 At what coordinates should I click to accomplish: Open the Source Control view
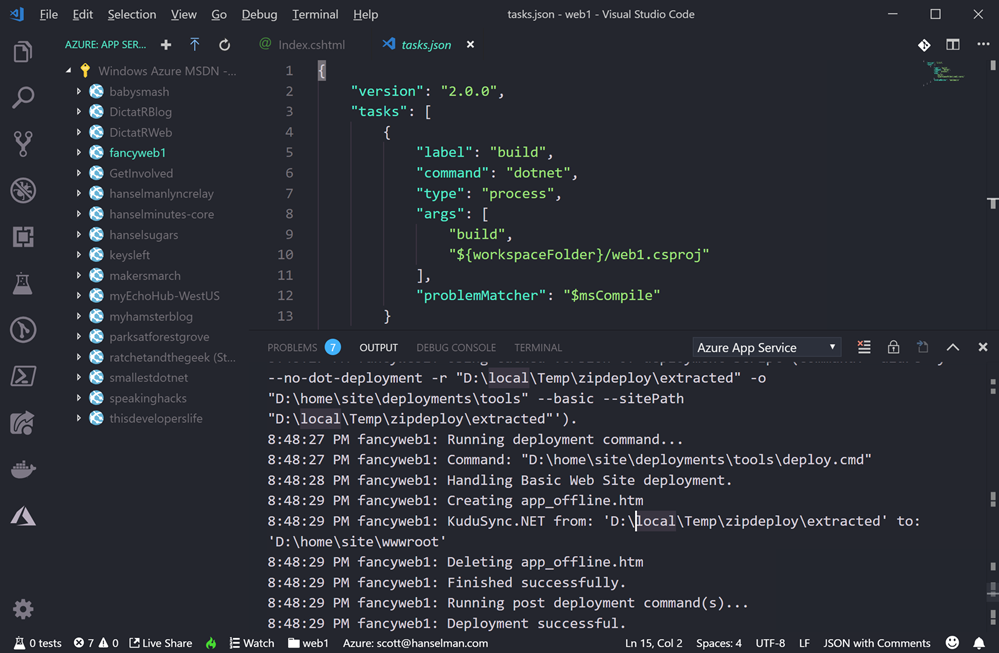pos(23,144)
